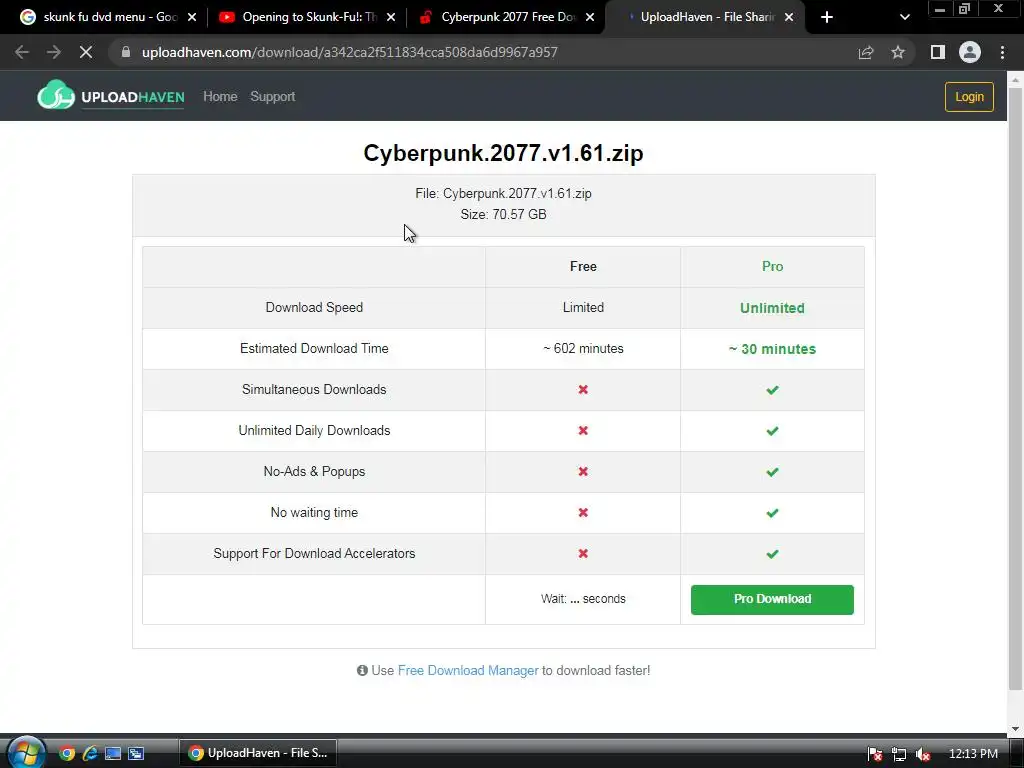Click the padlock site info icon
Image resolution: width=1024 pixels, height=768 pixels.
pyautogui.click(x=126, y=52)
